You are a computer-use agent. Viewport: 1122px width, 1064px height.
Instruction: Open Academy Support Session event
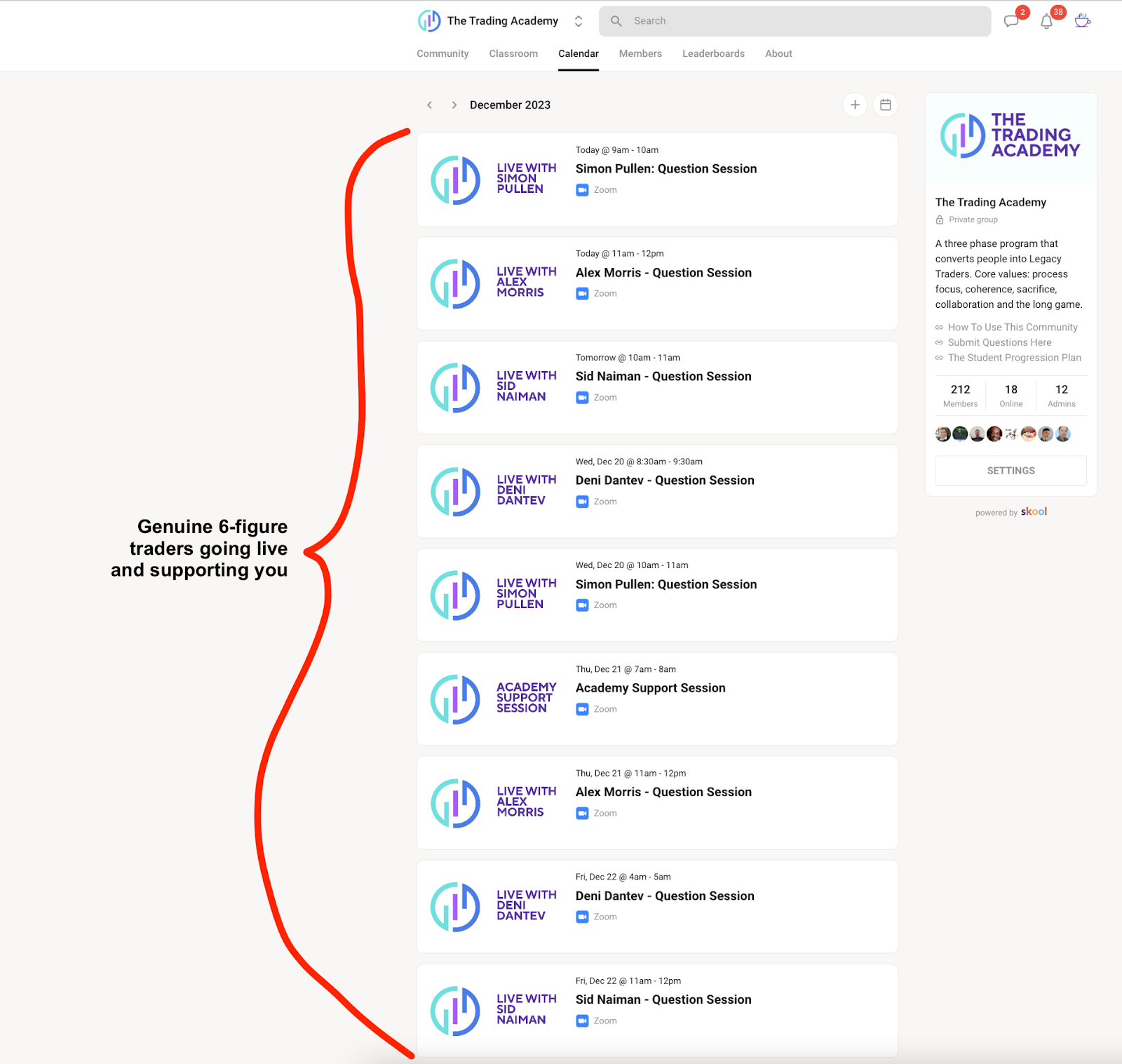coord(651,688)
